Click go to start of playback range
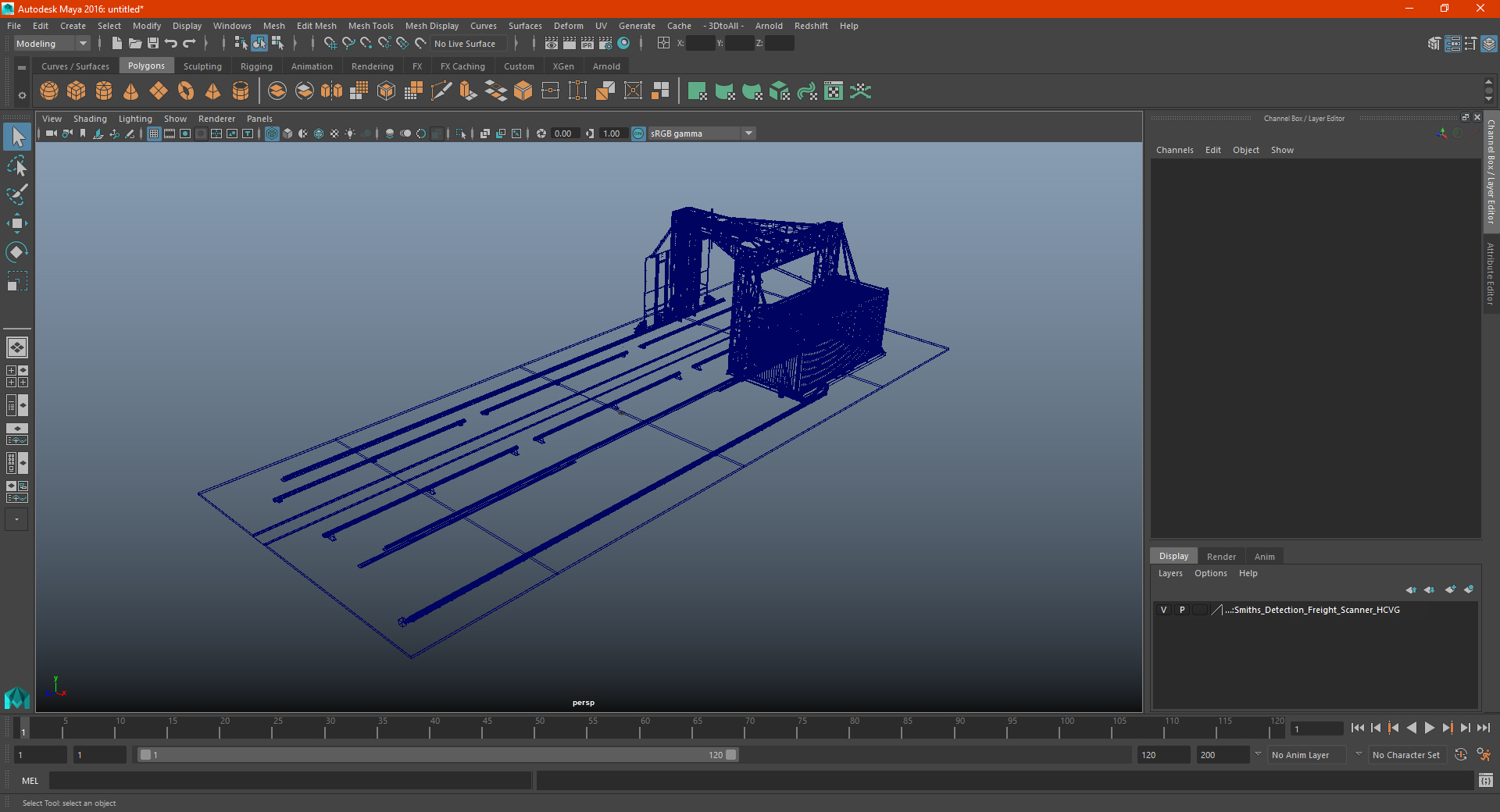 coord(1358,728)
